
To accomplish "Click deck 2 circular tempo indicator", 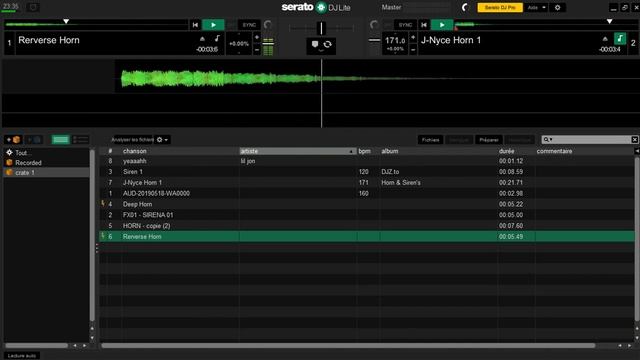I will point(374,25).
